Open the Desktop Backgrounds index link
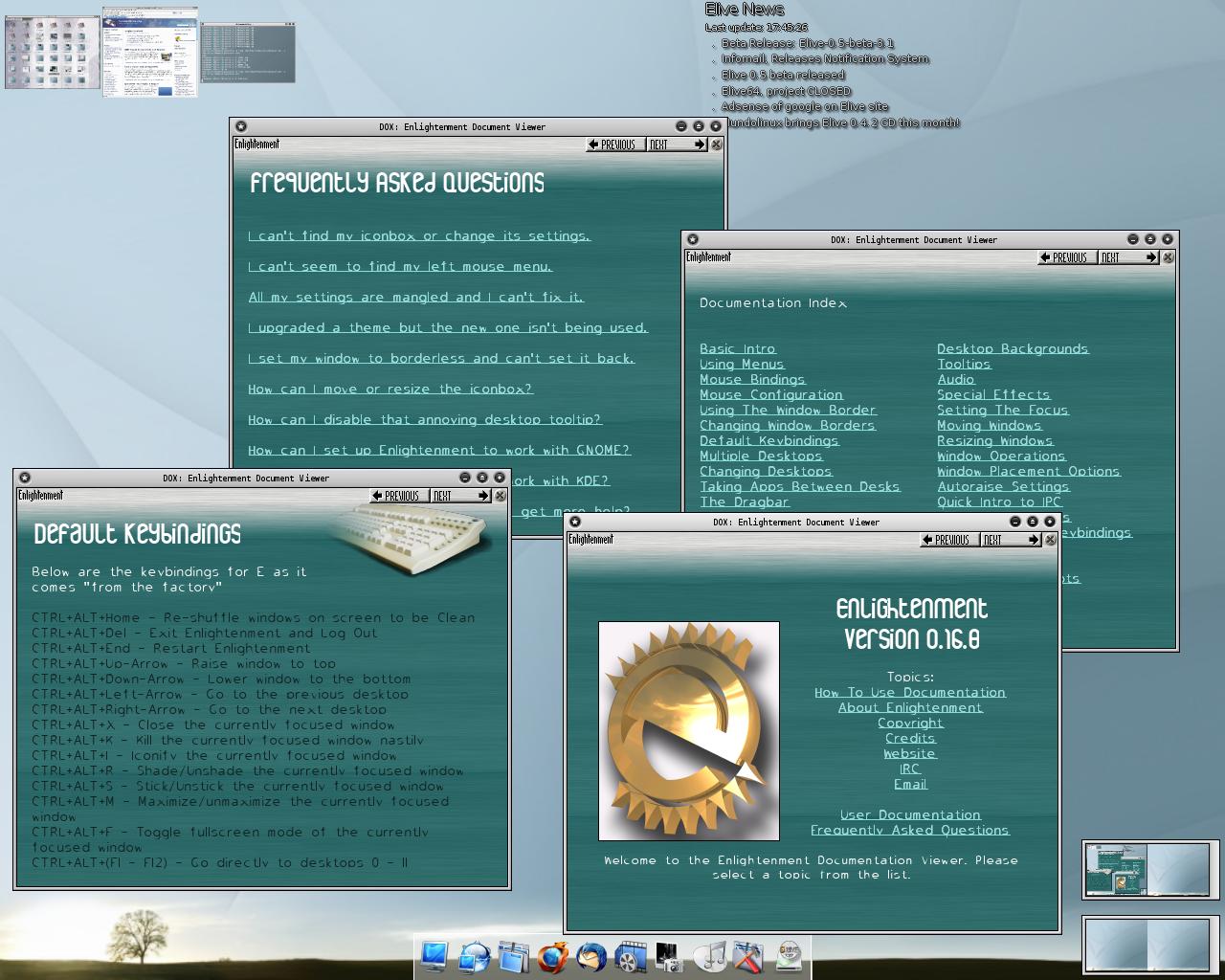Viewport: 1225px width, 980px height. (x=1013, y=349)
